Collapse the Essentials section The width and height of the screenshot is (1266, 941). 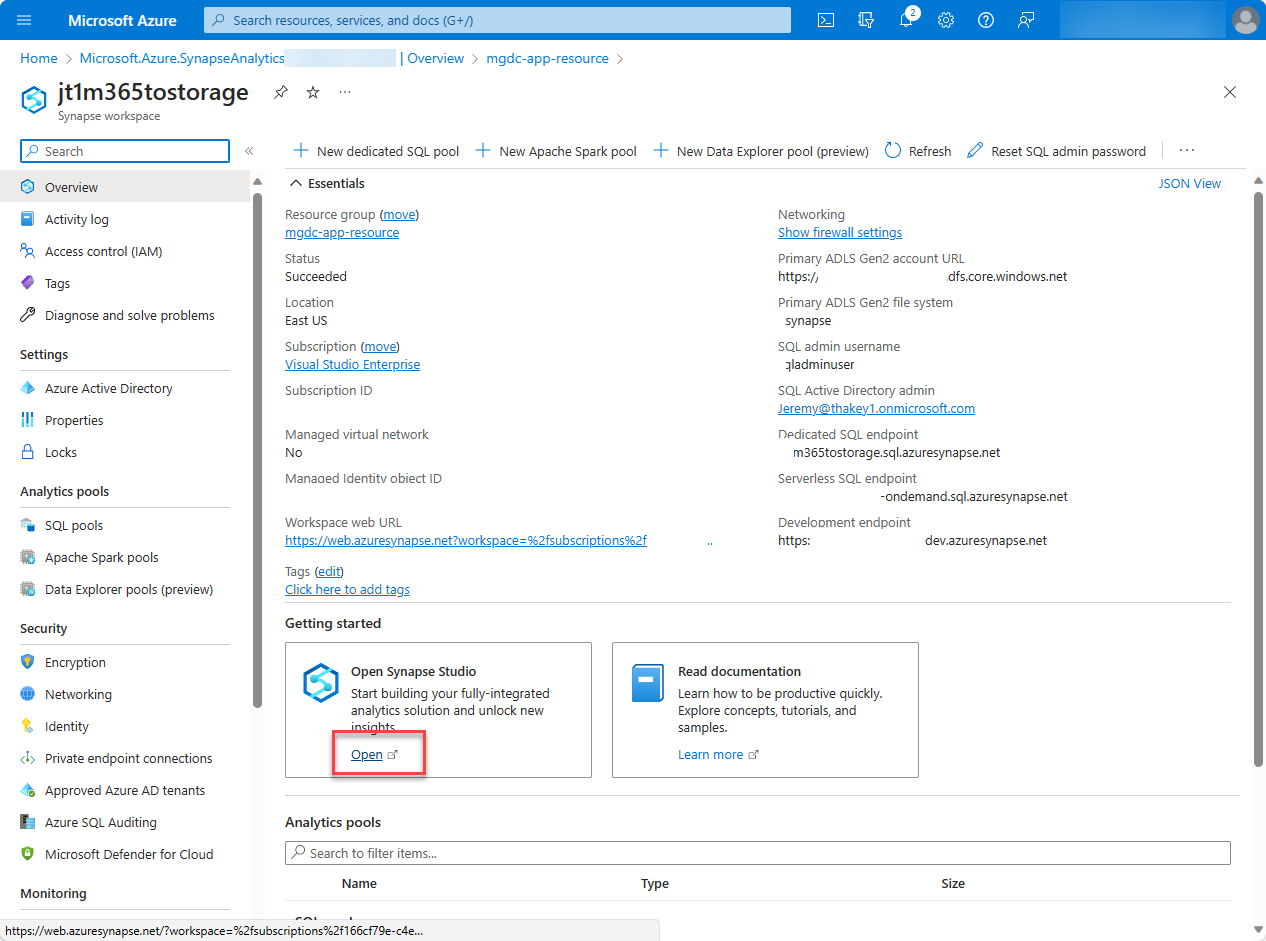pos(295,183)
